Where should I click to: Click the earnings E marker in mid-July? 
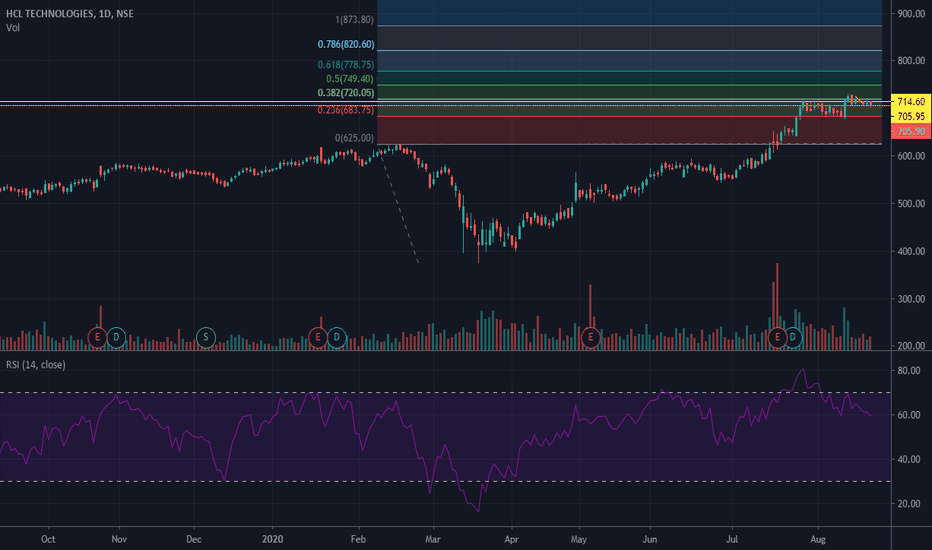coord(777,337)
